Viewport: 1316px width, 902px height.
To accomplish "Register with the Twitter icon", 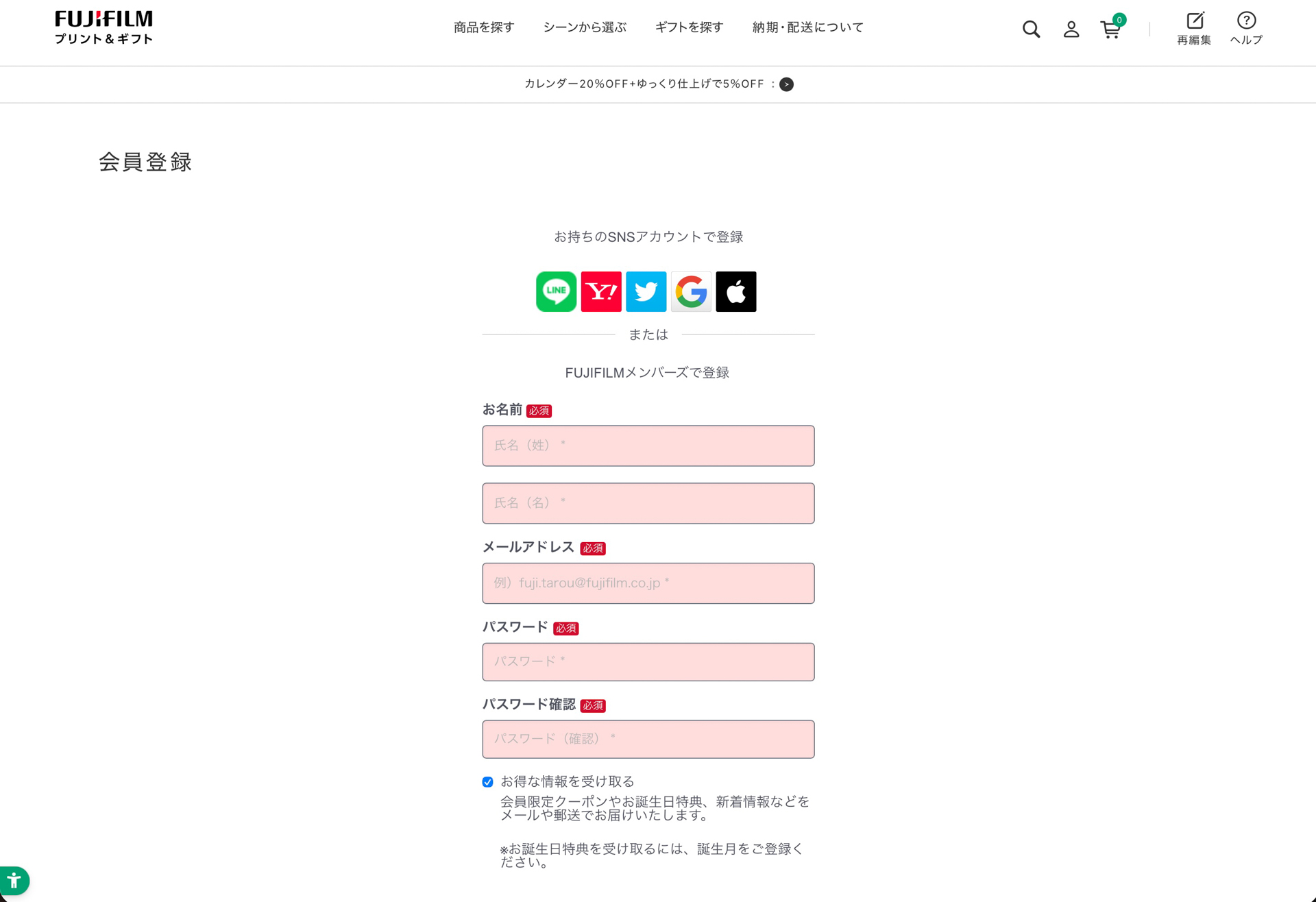I will coord(646,291).
